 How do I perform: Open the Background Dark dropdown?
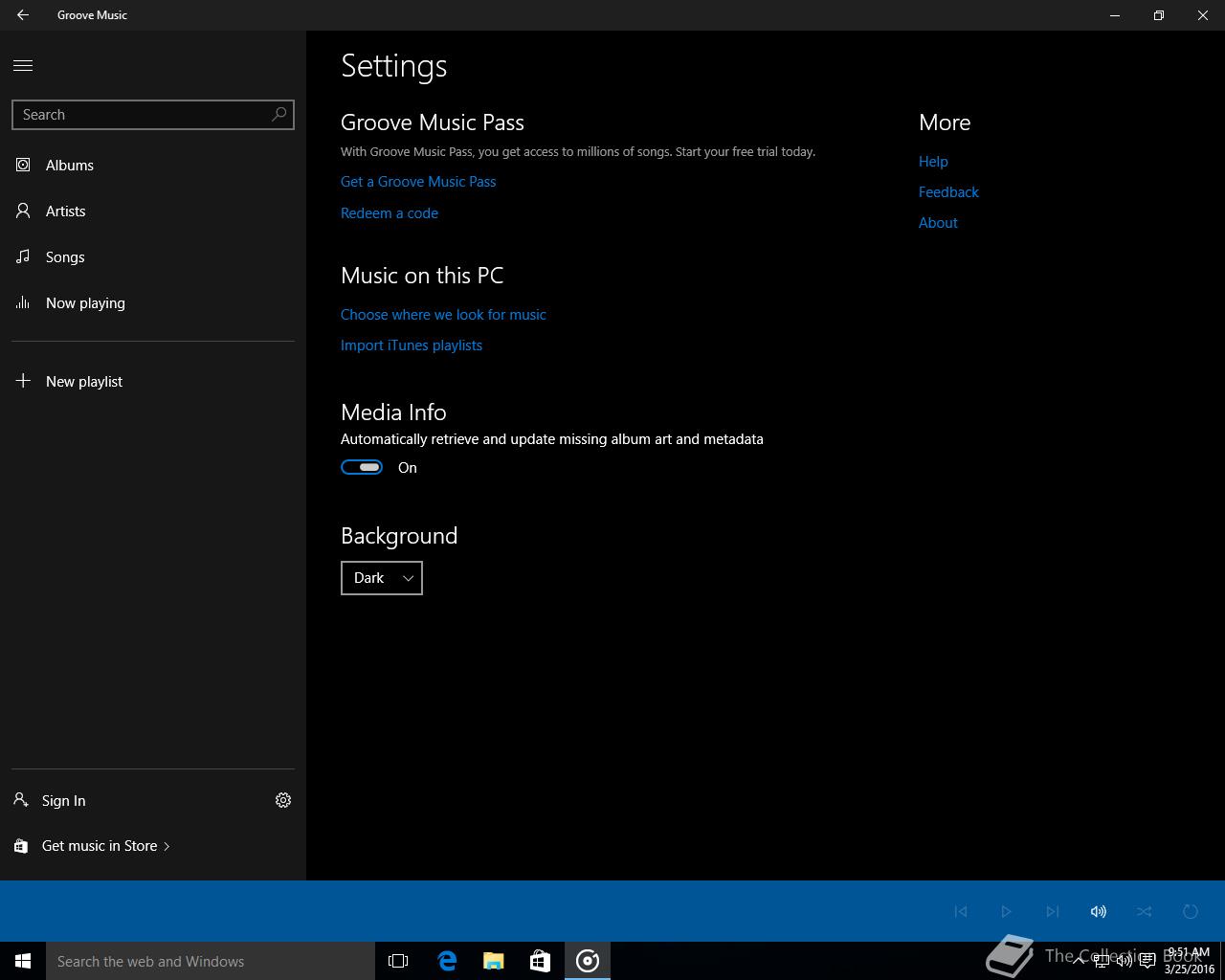tap(382, 578)
